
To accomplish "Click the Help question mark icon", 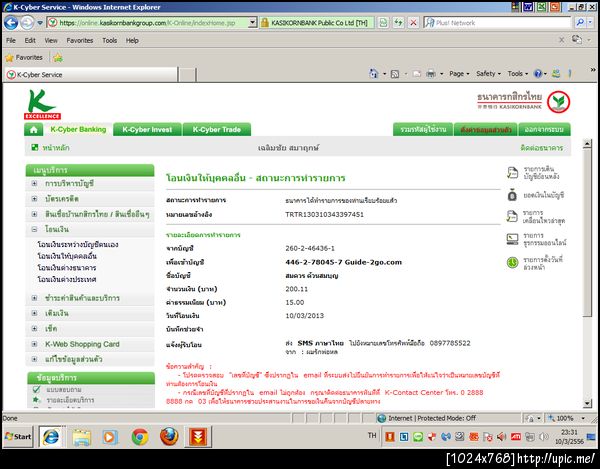I will point(538,73).
